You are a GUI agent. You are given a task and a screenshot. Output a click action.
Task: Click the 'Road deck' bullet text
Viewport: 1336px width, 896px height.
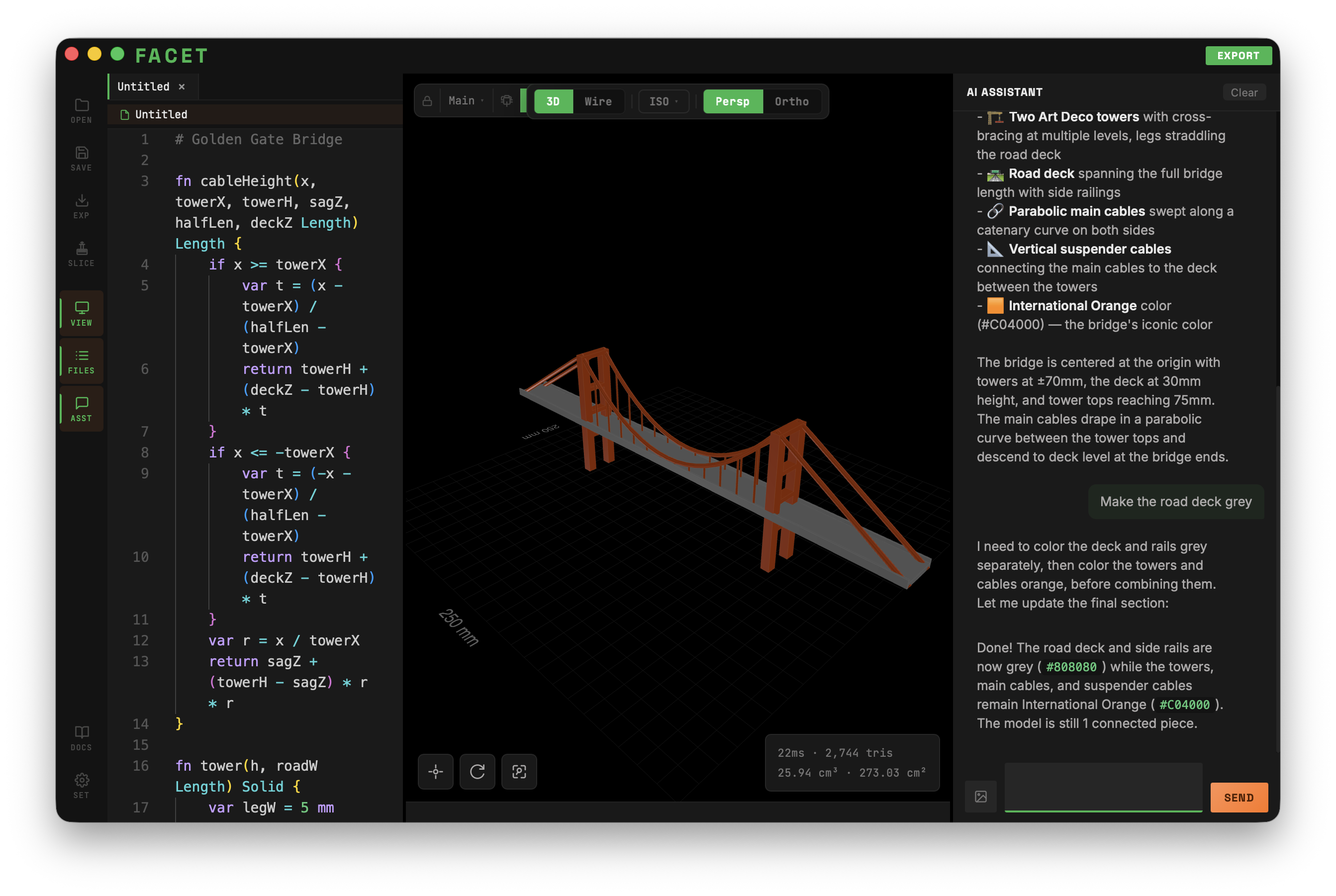click(1042, 173)
